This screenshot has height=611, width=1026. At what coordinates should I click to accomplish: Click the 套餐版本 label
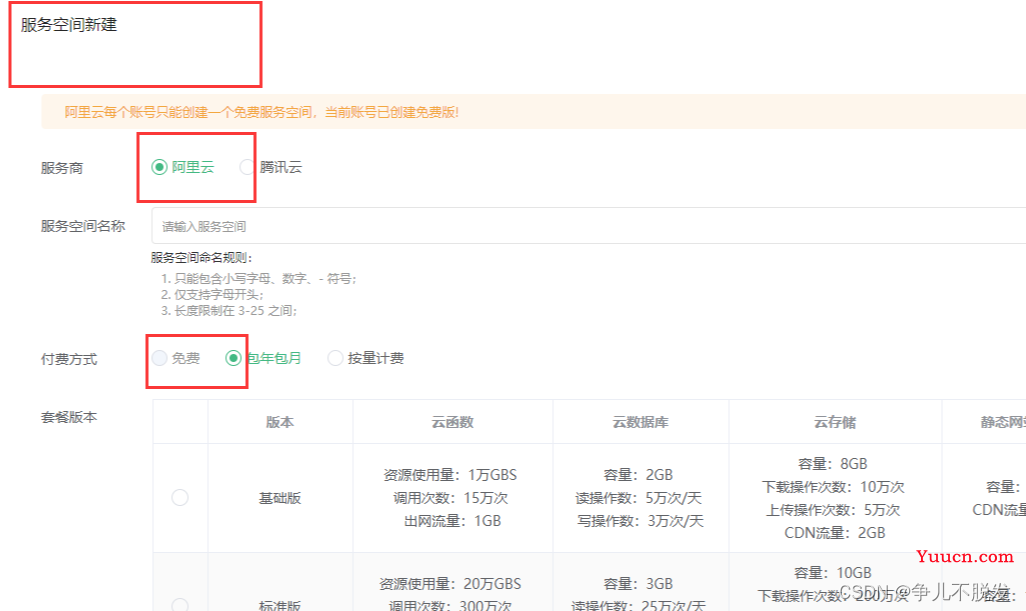pos(69,417)
